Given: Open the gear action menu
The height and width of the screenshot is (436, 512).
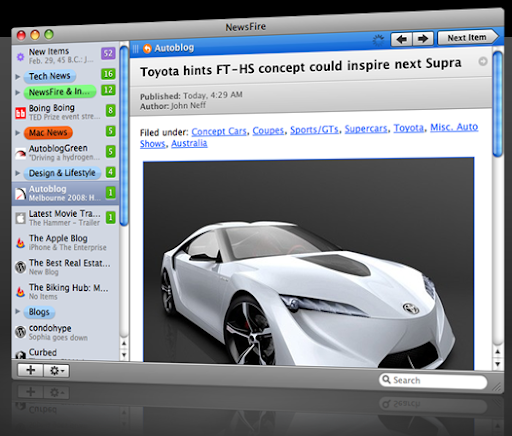Looking at the screenshot, I should (57, 371).
